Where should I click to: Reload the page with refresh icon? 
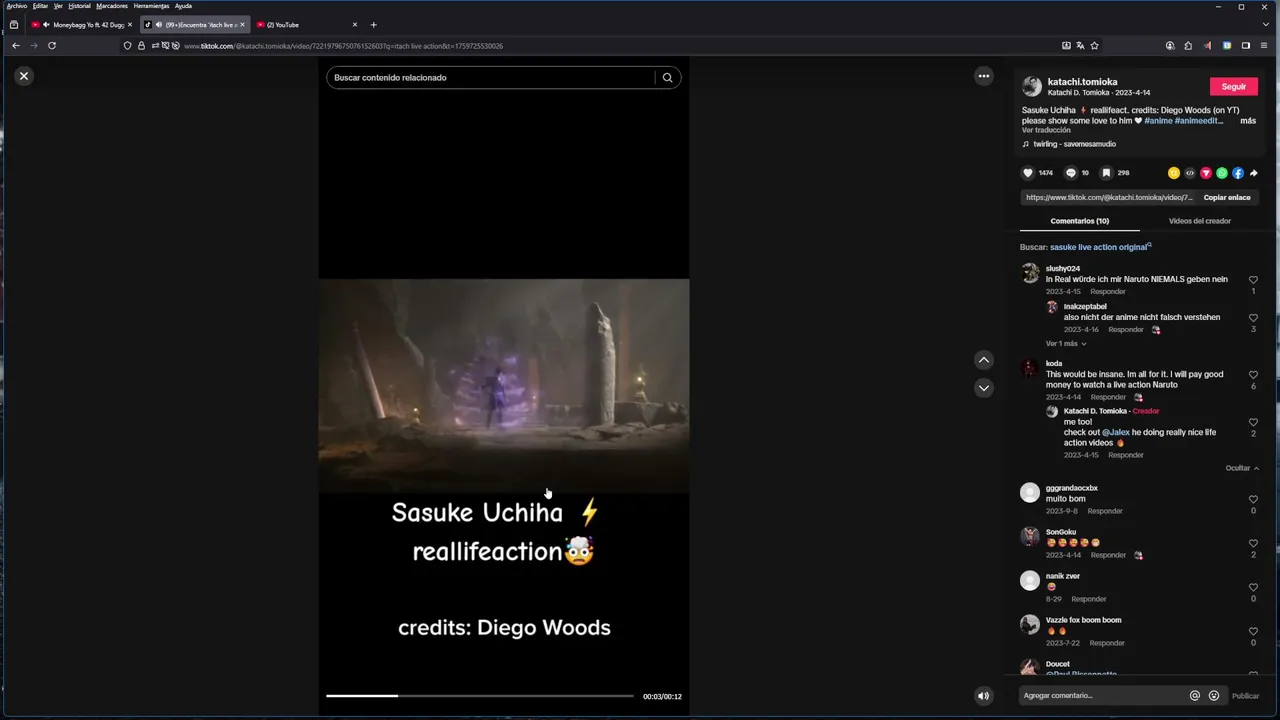click(52, 46)
